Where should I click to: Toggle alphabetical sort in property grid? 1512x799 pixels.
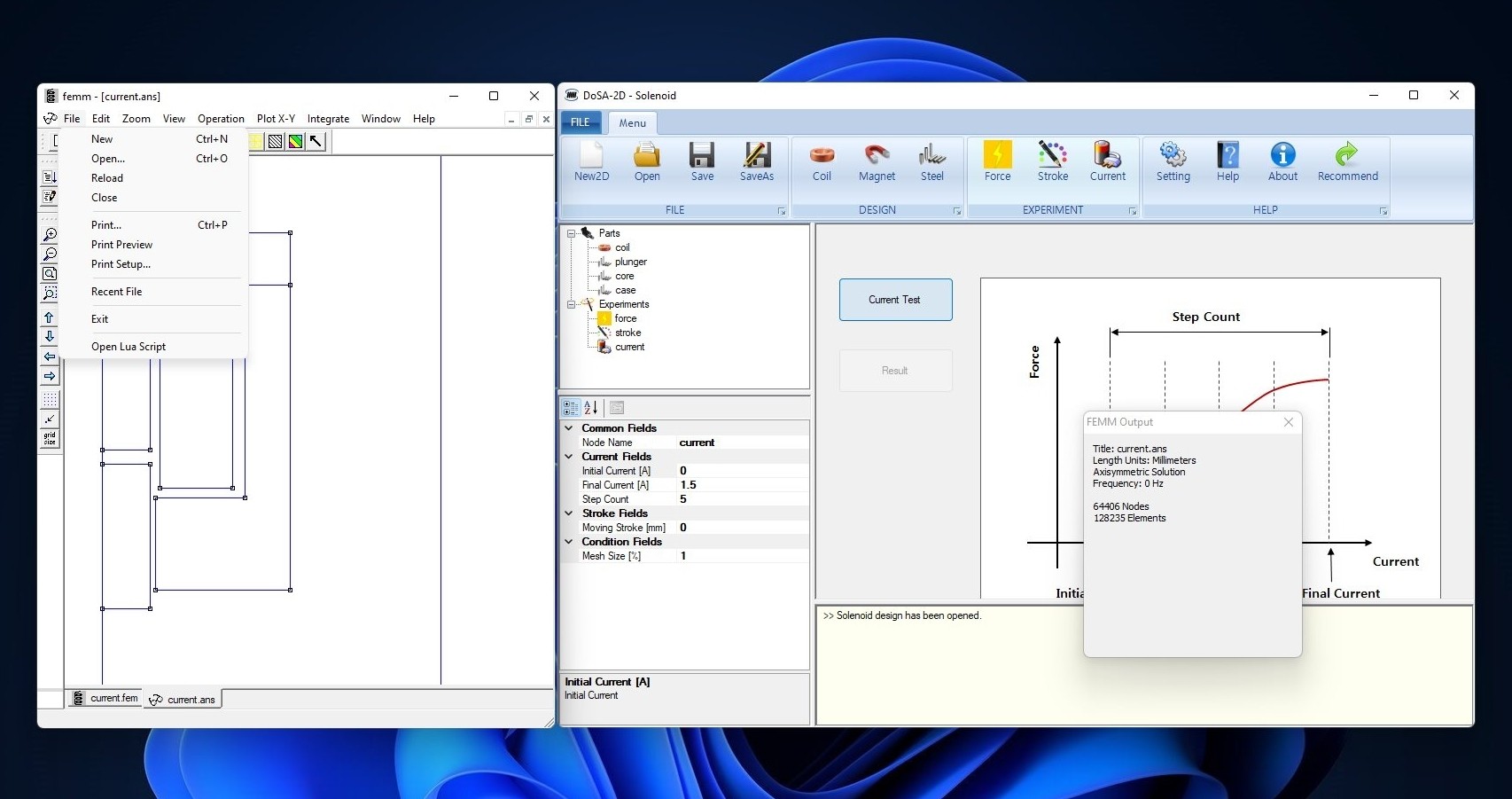(591, 408)
